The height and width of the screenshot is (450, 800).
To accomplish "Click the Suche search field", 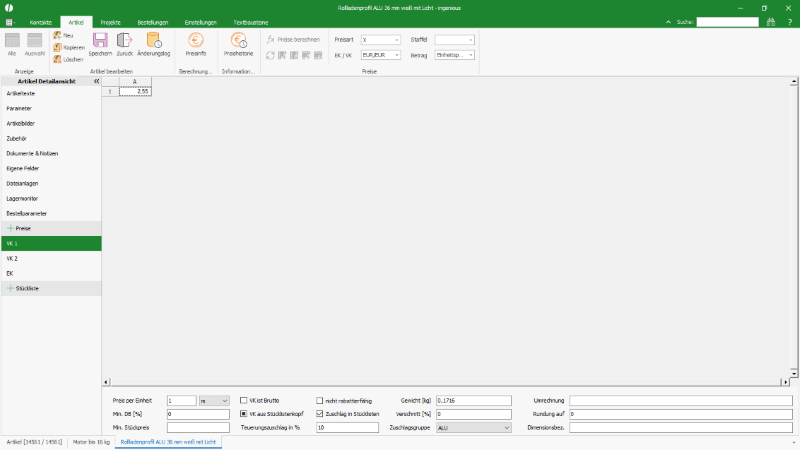I will tap(728, 22).
